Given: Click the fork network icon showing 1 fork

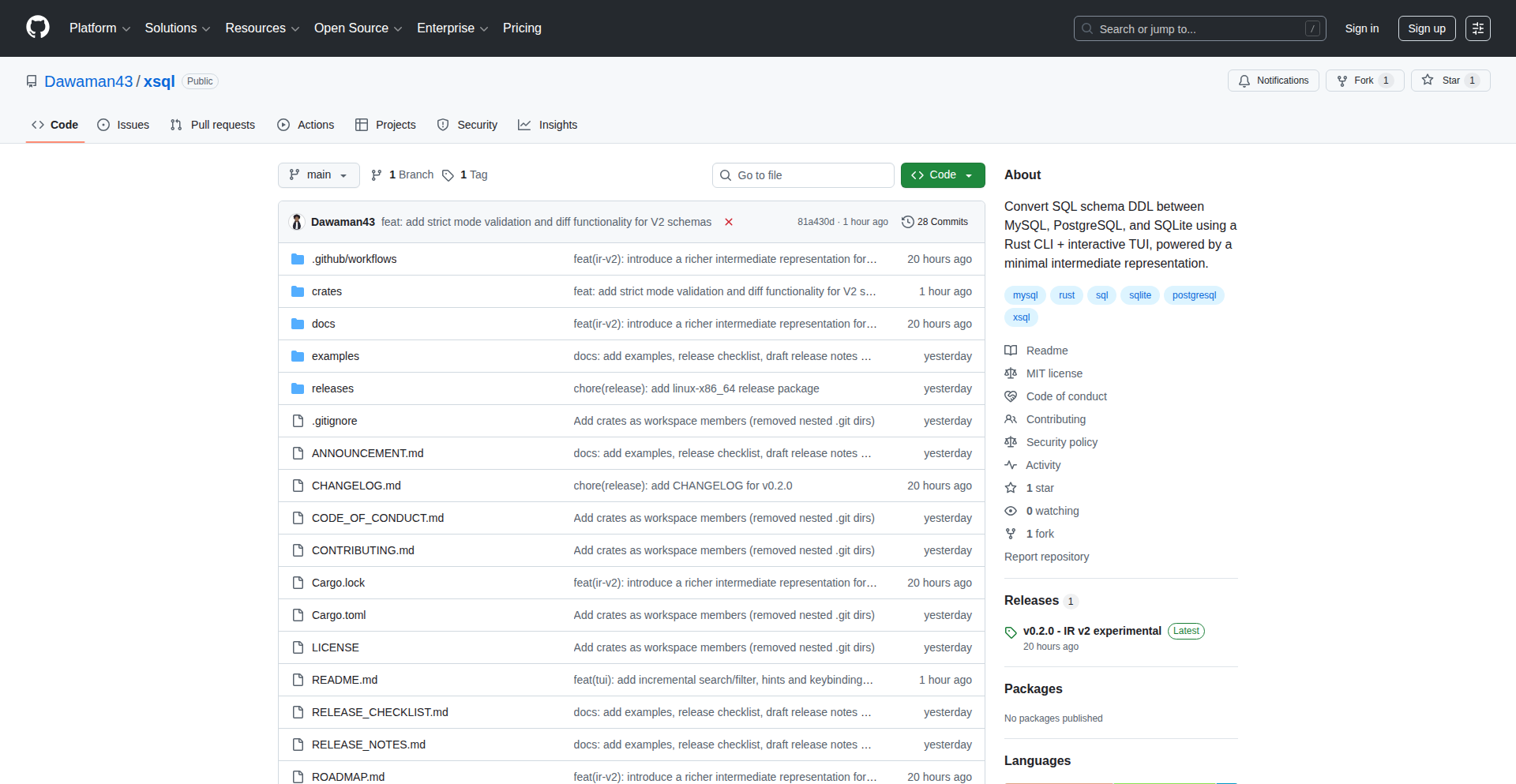Looking at the screenshot, I should coord(1011,534).
